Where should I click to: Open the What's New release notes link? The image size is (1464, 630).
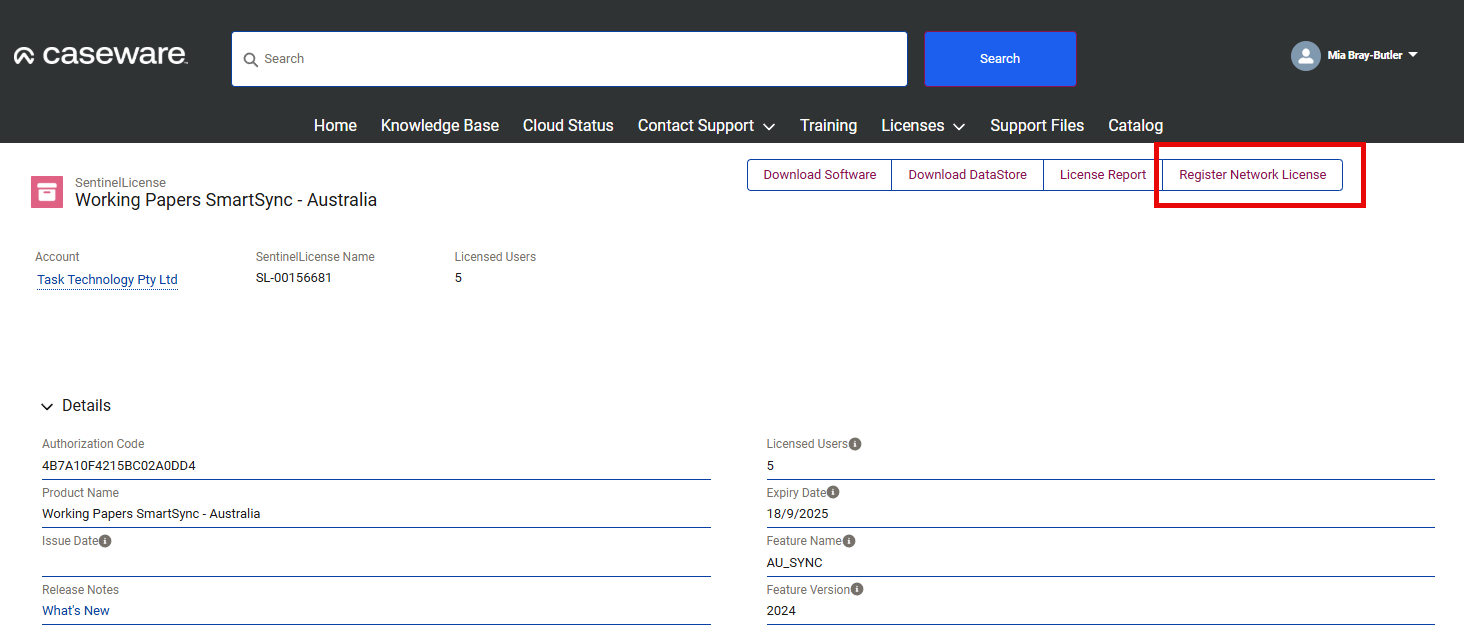coord(76,611)
